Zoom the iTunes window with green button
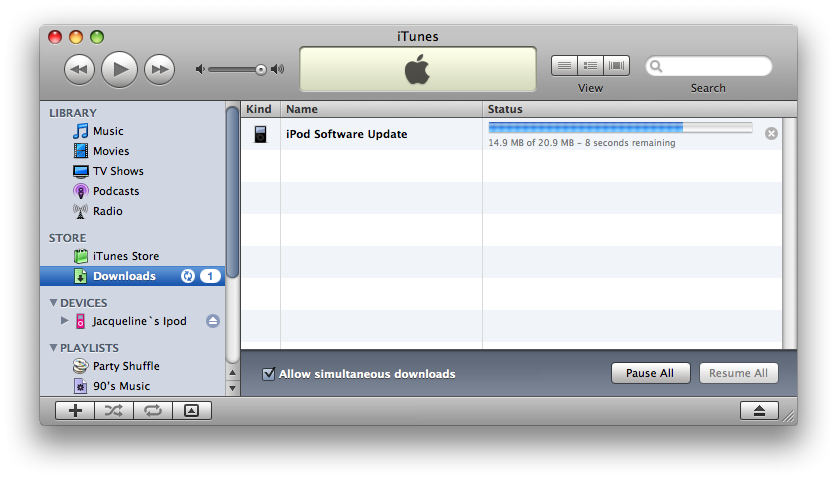837x480 pixels. coord(97,37)
